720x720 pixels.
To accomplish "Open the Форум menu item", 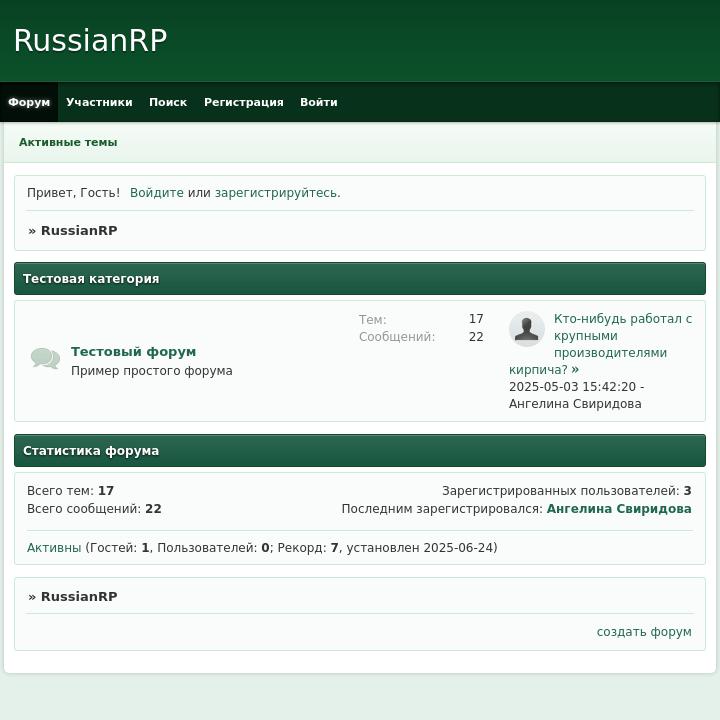I will 29,102.
